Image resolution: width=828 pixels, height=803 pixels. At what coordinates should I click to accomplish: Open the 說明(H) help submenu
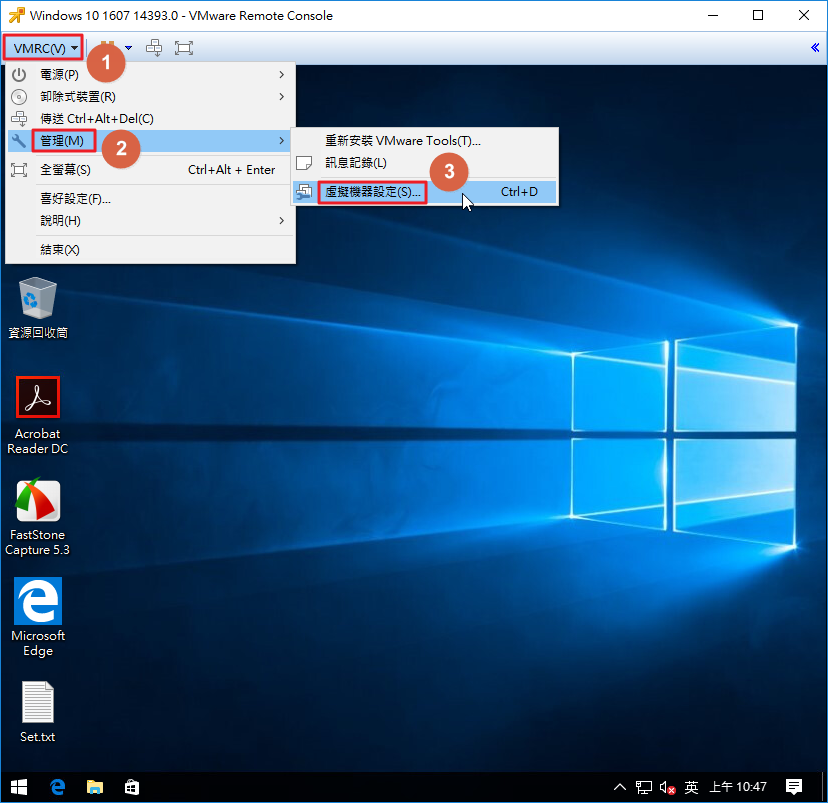click(x=150, y=221)
